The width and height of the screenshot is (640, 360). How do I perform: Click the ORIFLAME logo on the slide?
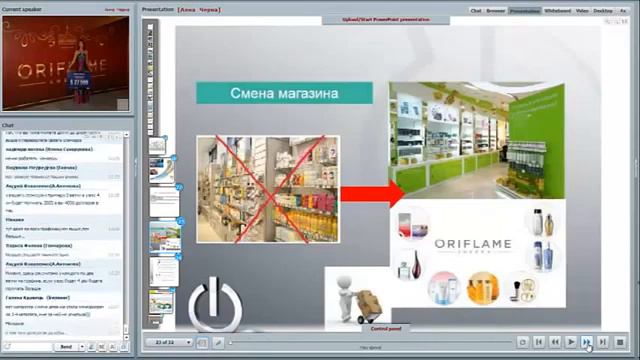pyautogui.click(x=473, y=245)
